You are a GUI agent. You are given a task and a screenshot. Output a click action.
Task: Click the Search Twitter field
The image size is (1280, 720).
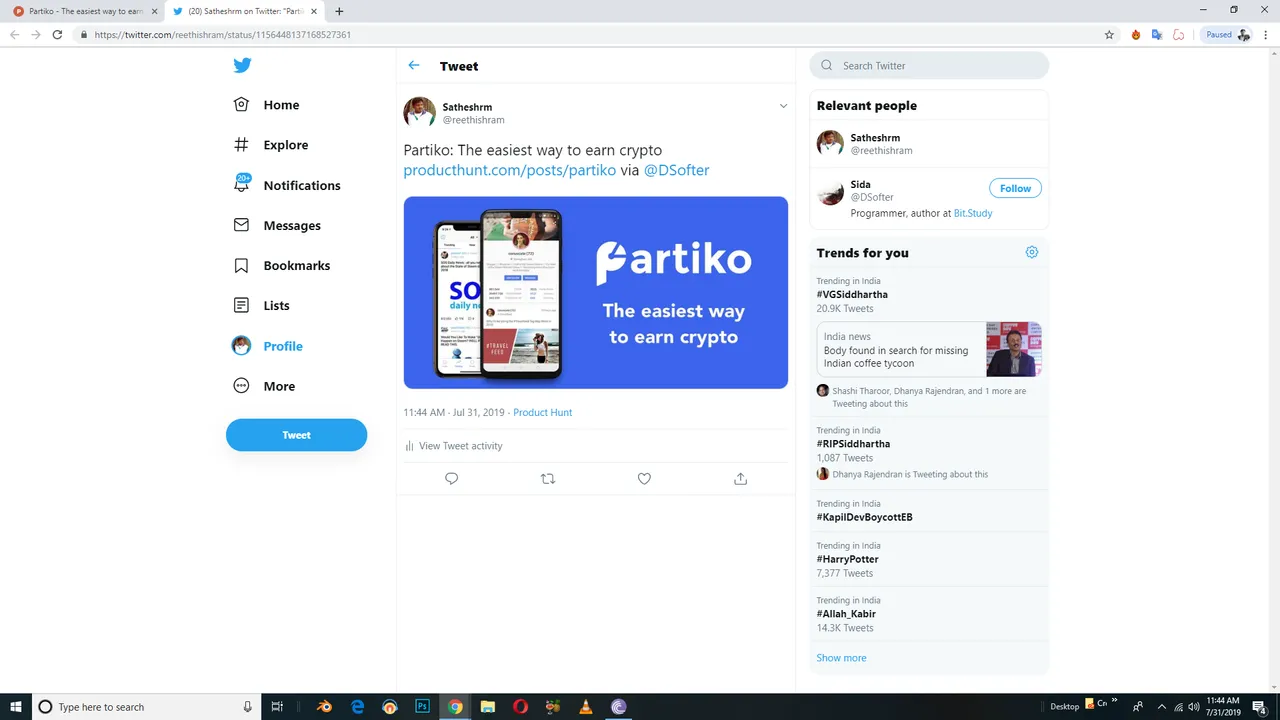(929, 66)
